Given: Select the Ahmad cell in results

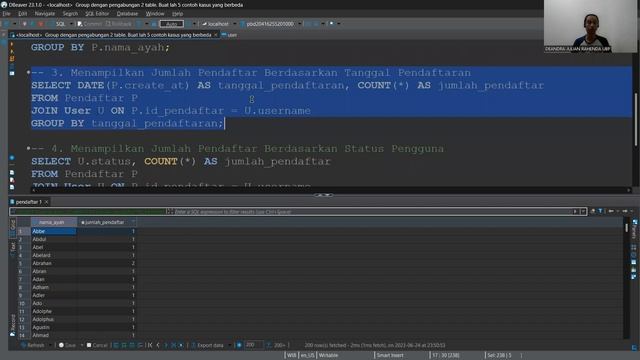Looking at the screenshot, I should click(x=53, y=335).
